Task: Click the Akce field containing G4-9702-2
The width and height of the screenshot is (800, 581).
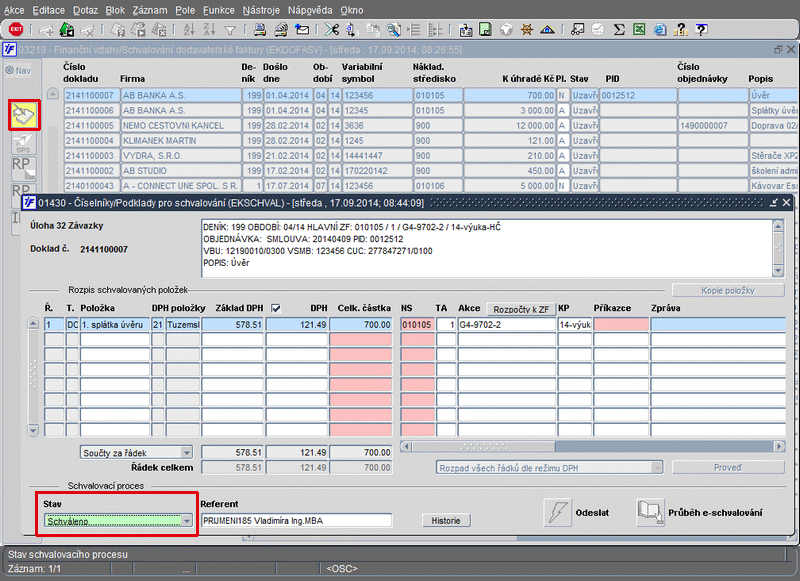Action: pyautogui.click(x=507, y=324)
